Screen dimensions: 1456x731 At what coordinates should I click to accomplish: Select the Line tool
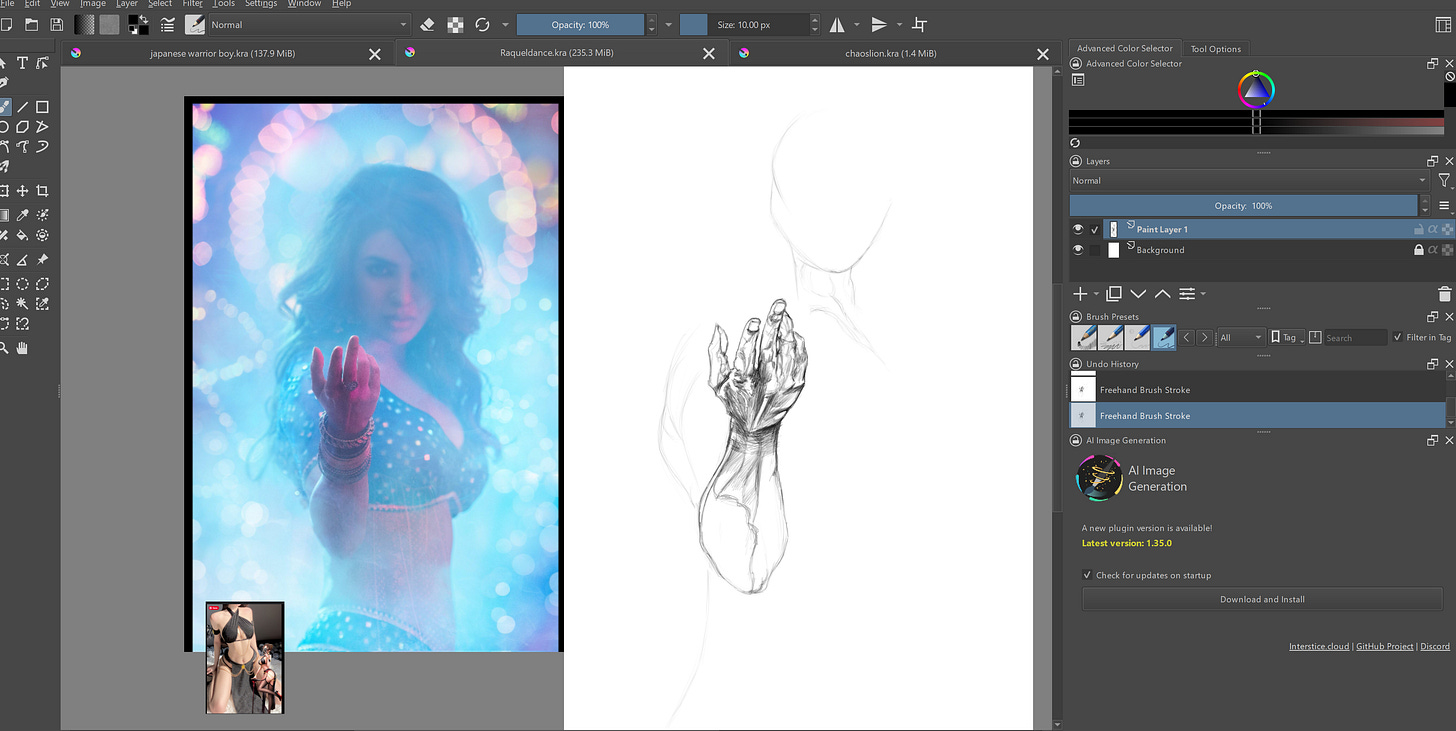pos(22,107)
